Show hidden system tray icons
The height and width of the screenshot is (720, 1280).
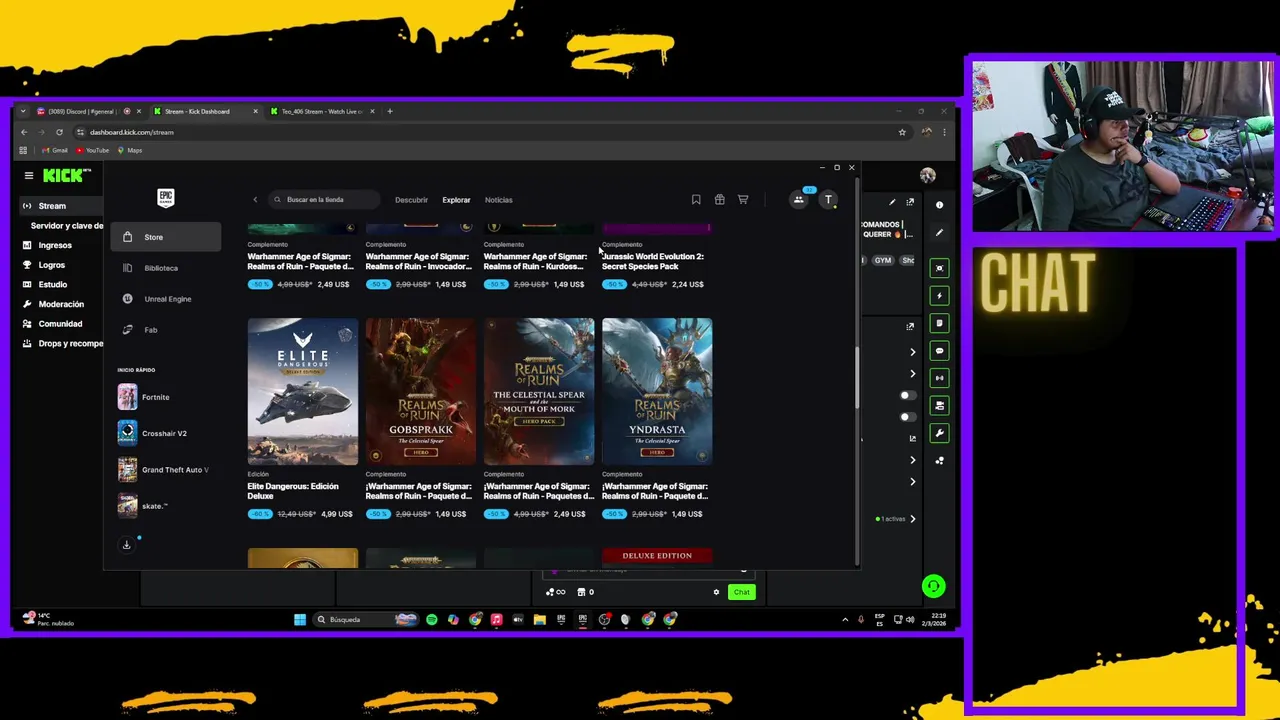[845, 620]
